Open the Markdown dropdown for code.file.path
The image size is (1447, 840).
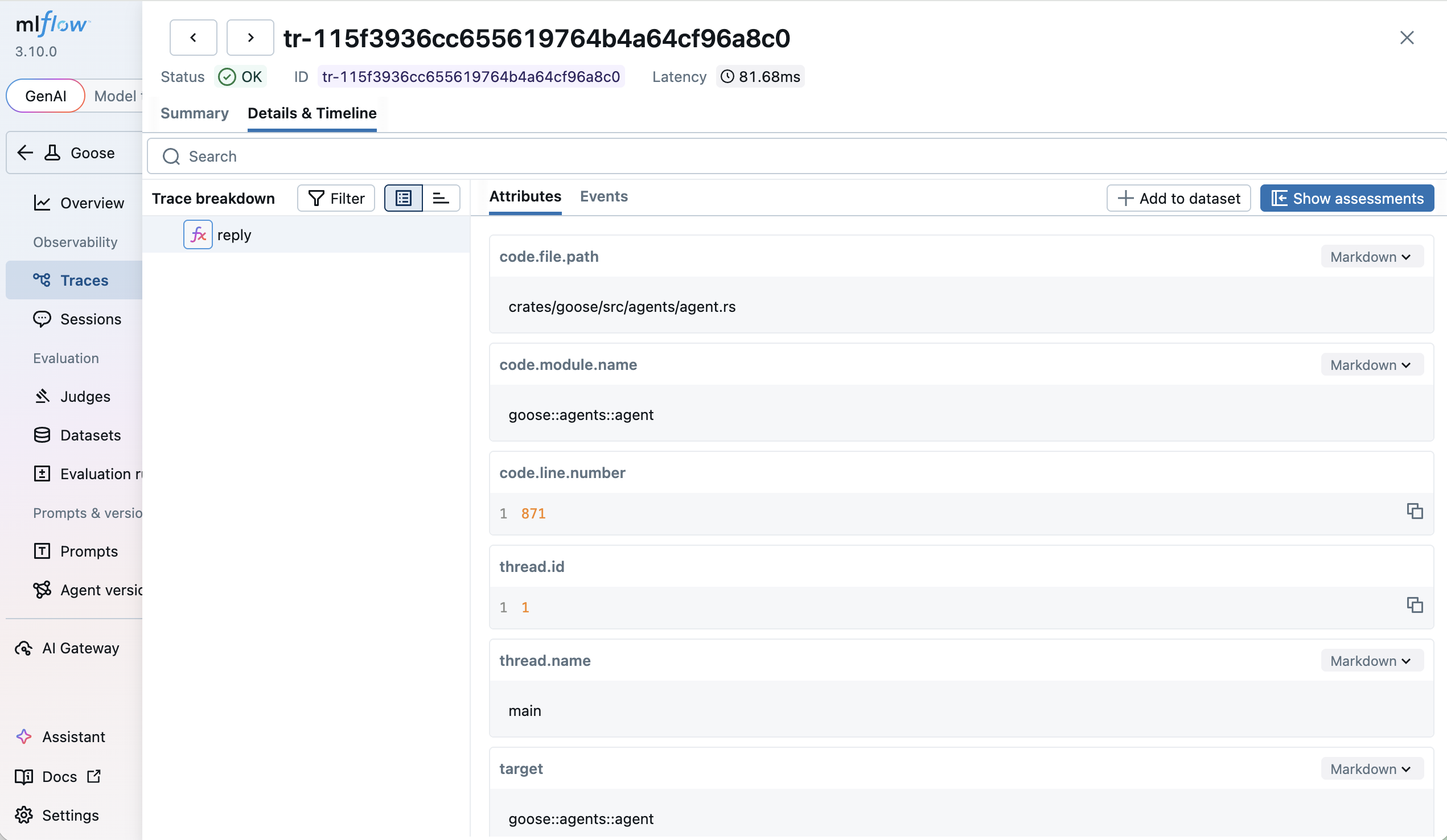1371,256
